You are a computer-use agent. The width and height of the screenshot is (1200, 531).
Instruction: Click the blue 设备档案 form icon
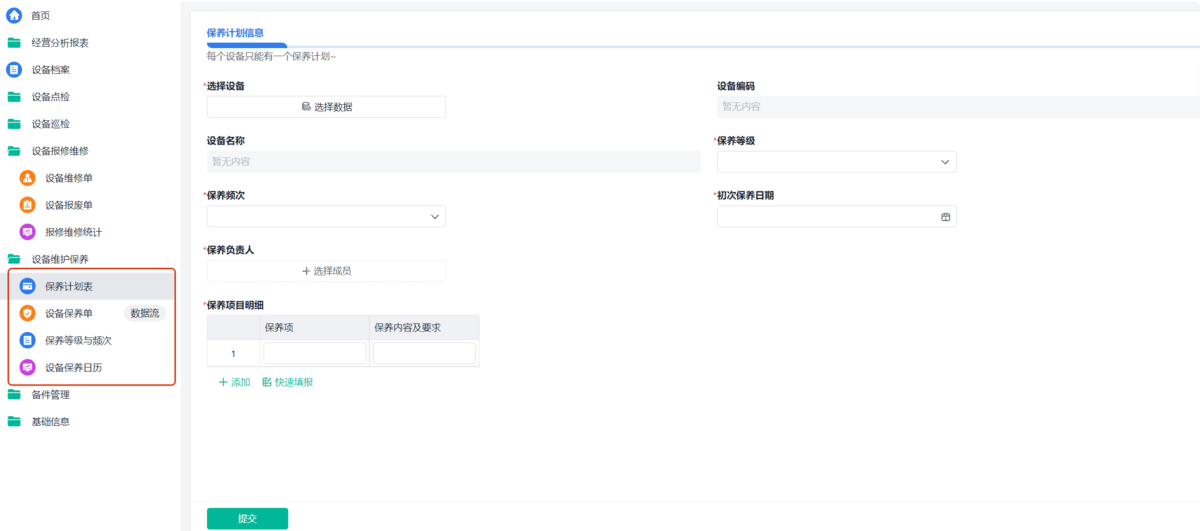coord(14,70)
